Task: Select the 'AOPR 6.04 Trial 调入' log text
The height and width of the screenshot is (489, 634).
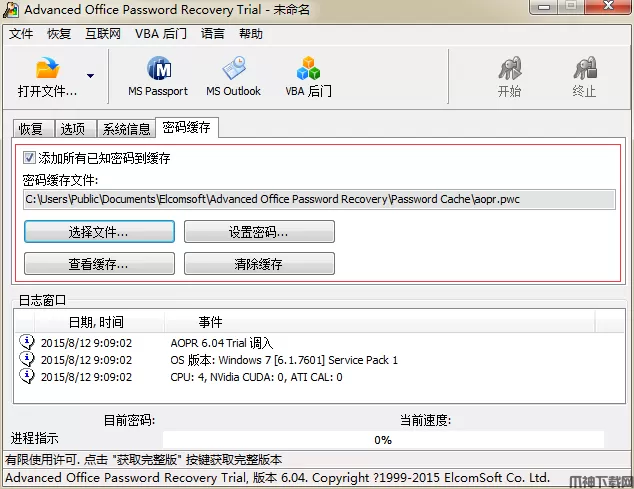Action: [222, 343]
